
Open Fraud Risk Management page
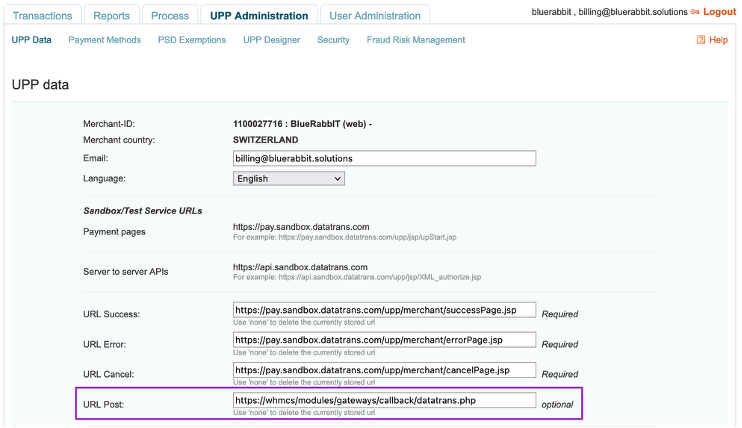(x=416, y=40)
